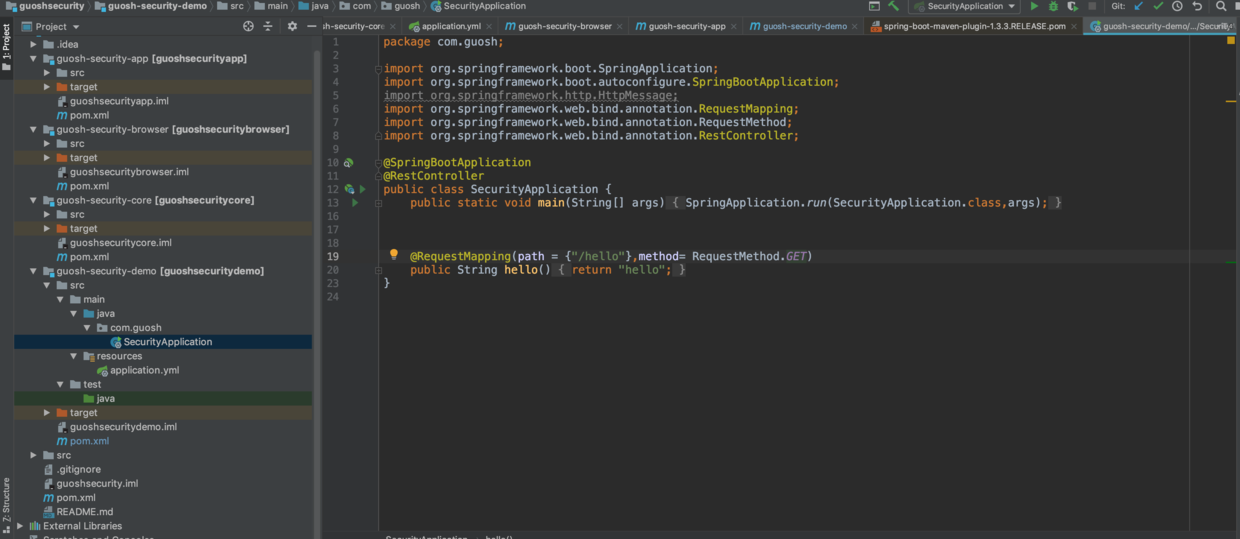Screen dimensions: 1240x539
Task: Expand the .idea folder
Action: coord(33,44)
